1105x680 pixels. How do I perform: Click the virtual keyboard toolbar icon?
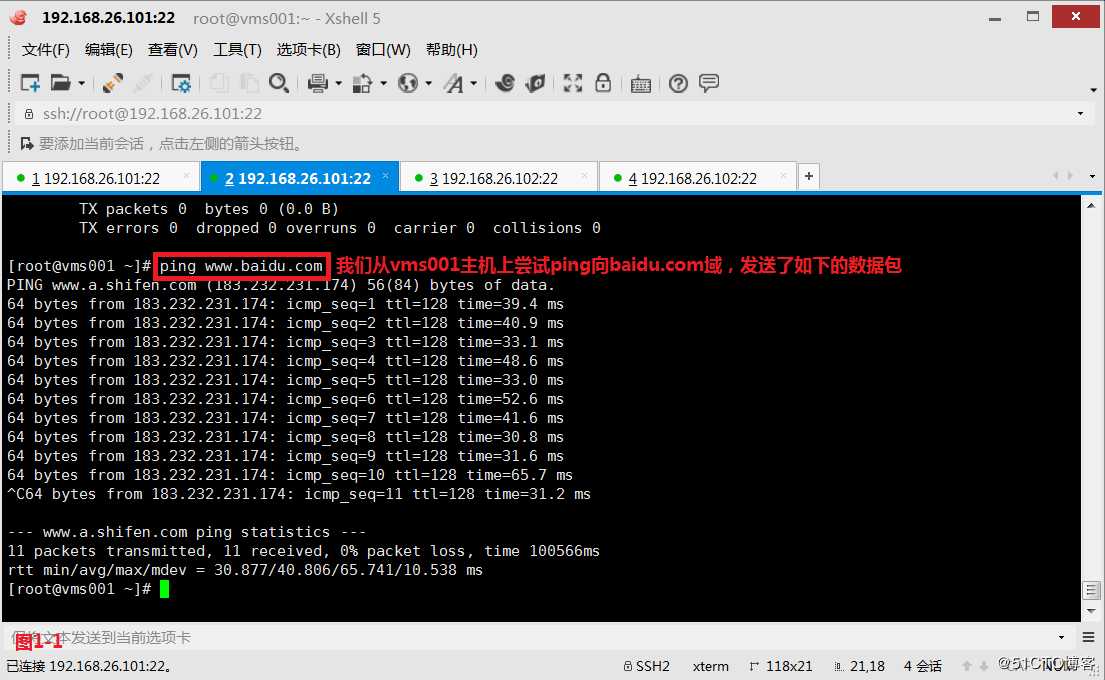click(641, 84)
